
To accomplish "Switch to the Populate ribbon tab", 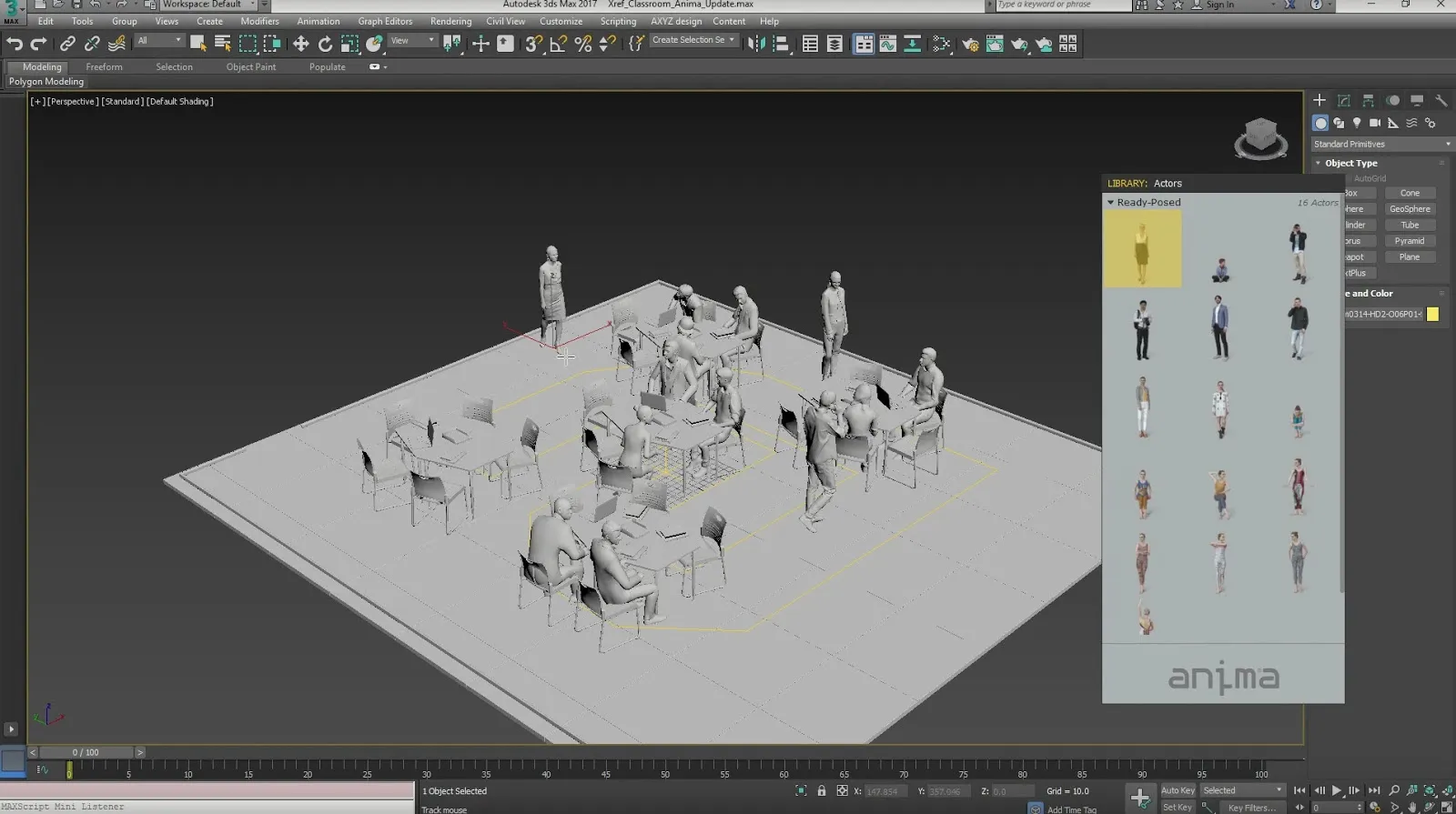I will point(327,66).
